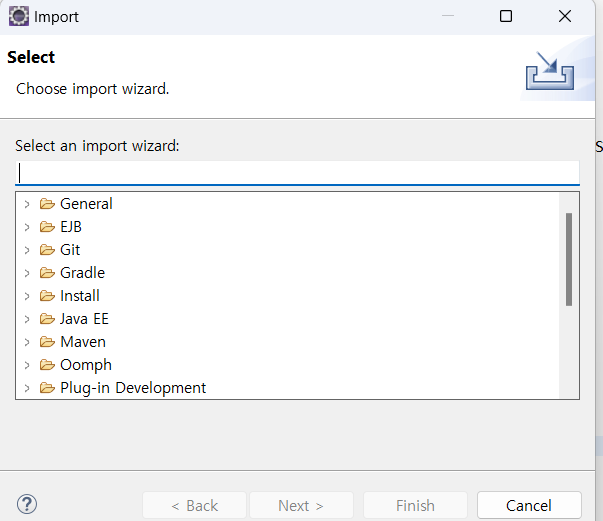Click the Oomph folder icon

click(47, 365)
